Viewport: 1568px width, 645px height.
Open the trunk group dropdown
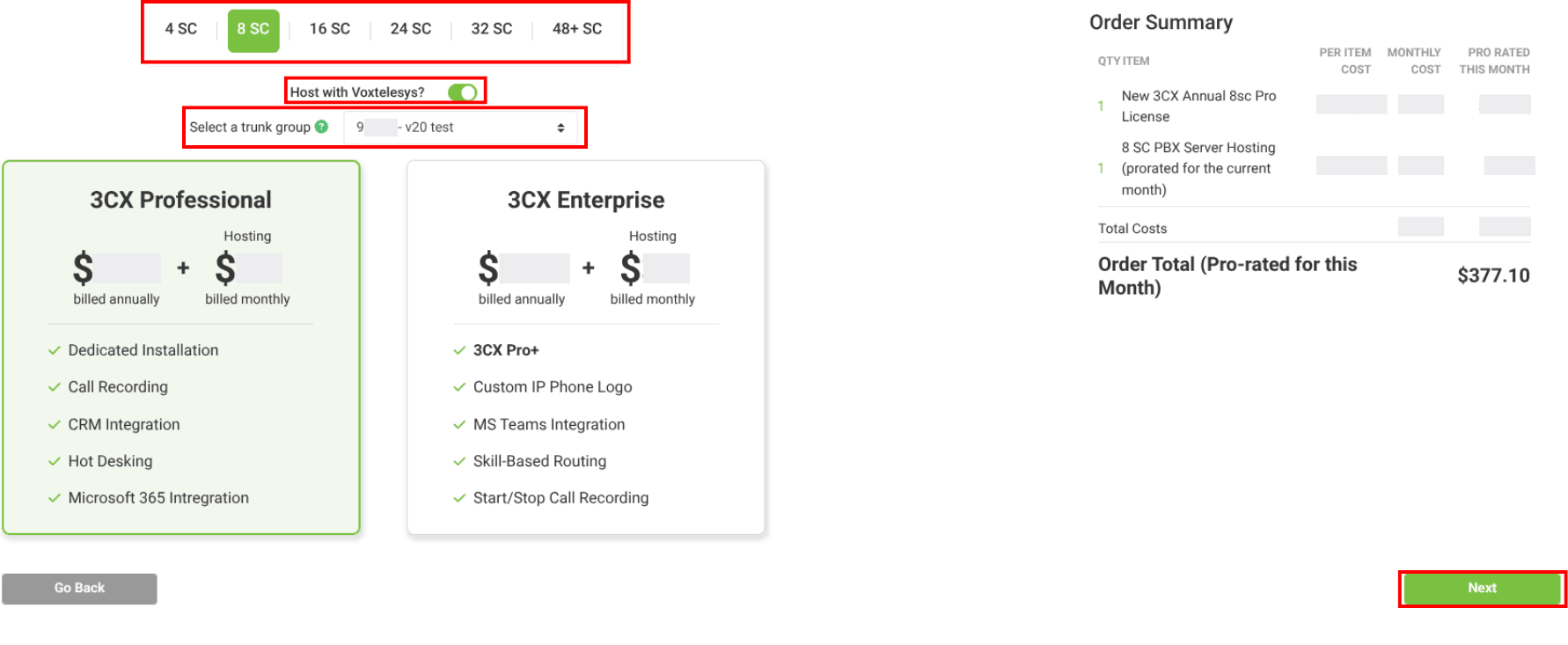pos(460,128)
